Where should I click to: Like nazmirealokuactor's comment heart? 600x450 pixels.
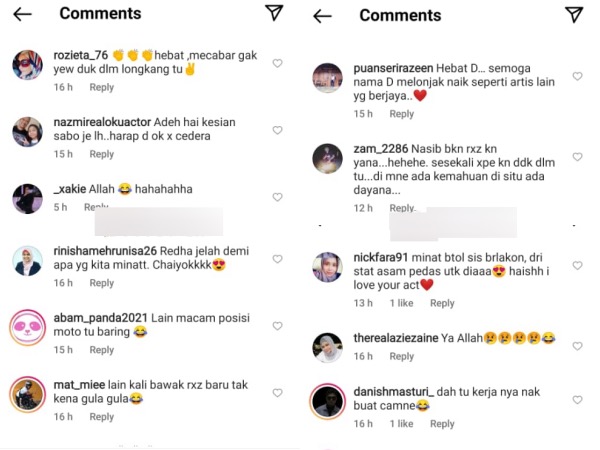coord(277,130)
